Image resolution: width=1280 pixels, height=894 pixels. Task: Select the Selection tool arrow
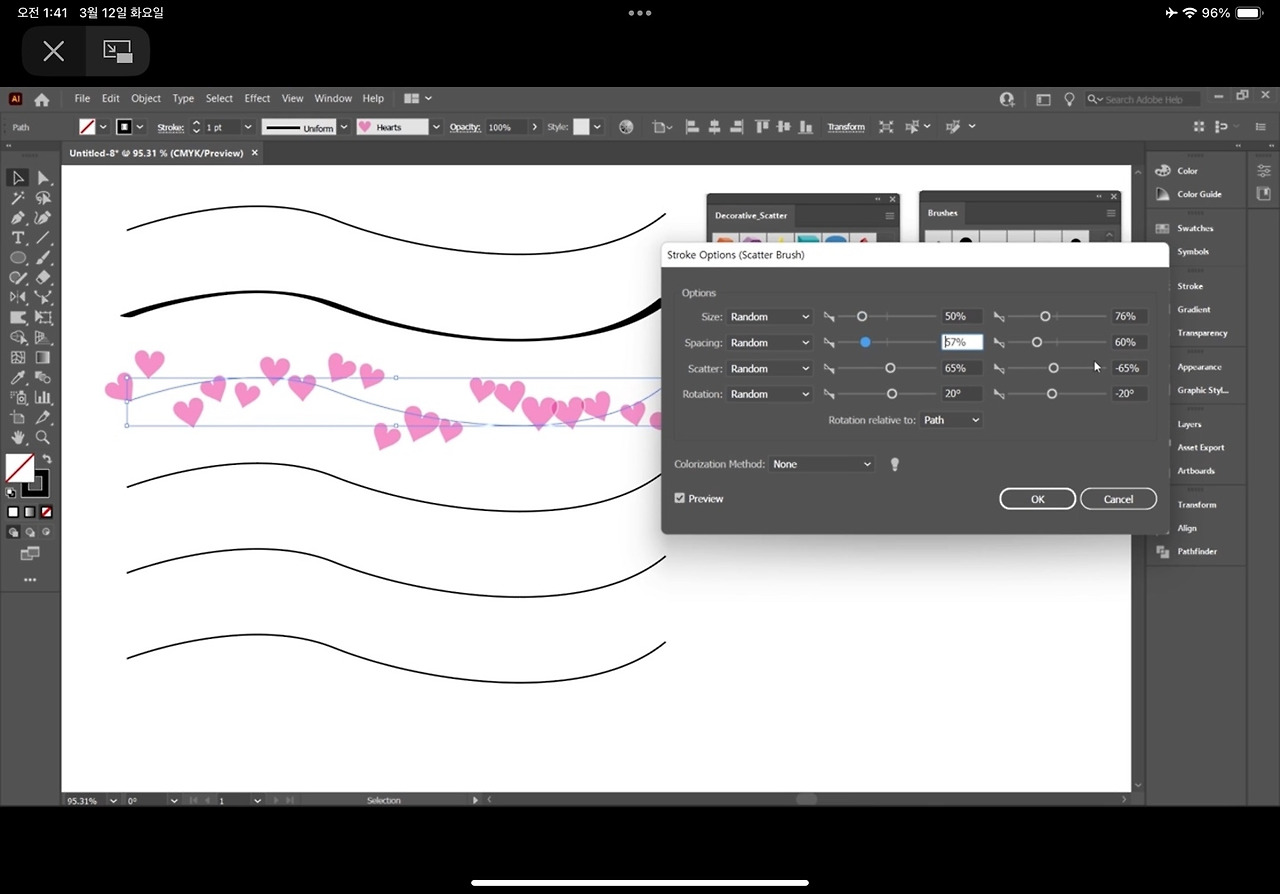[x=18, y=178]
